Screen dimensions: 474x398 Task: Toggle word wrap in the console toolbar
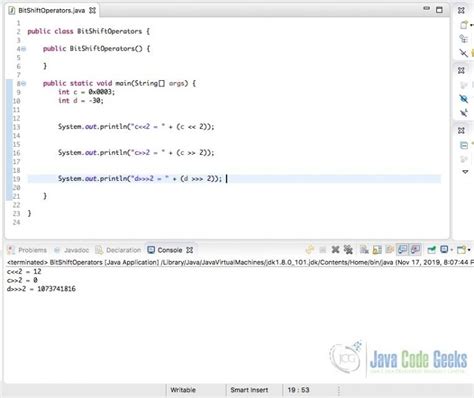point(389,249)
